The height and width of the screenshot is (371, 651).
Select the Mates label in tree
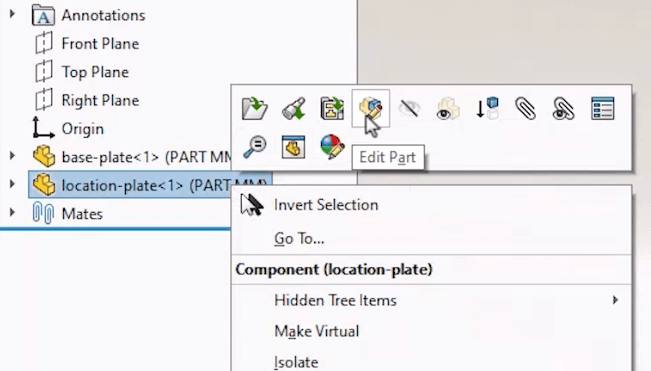[x=82, y=214]
